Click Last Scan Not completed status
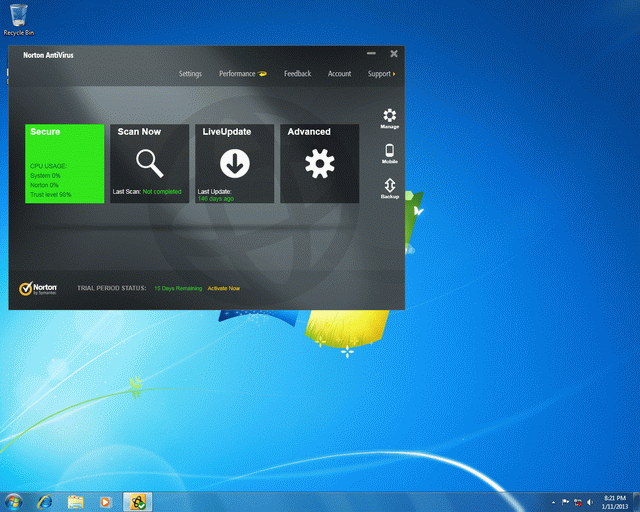 (147, 191)
